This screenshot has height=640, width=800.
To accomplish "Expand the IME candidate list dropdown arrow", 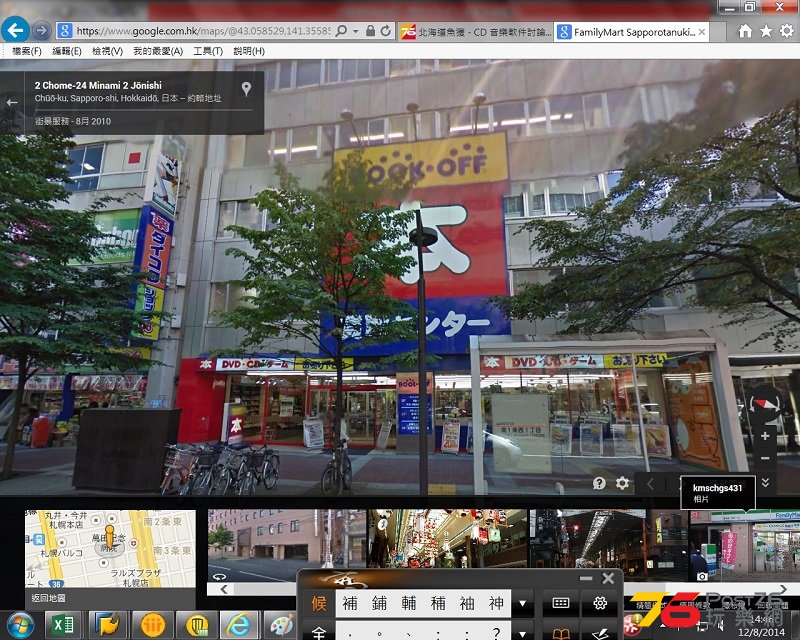I will [522, 603].
